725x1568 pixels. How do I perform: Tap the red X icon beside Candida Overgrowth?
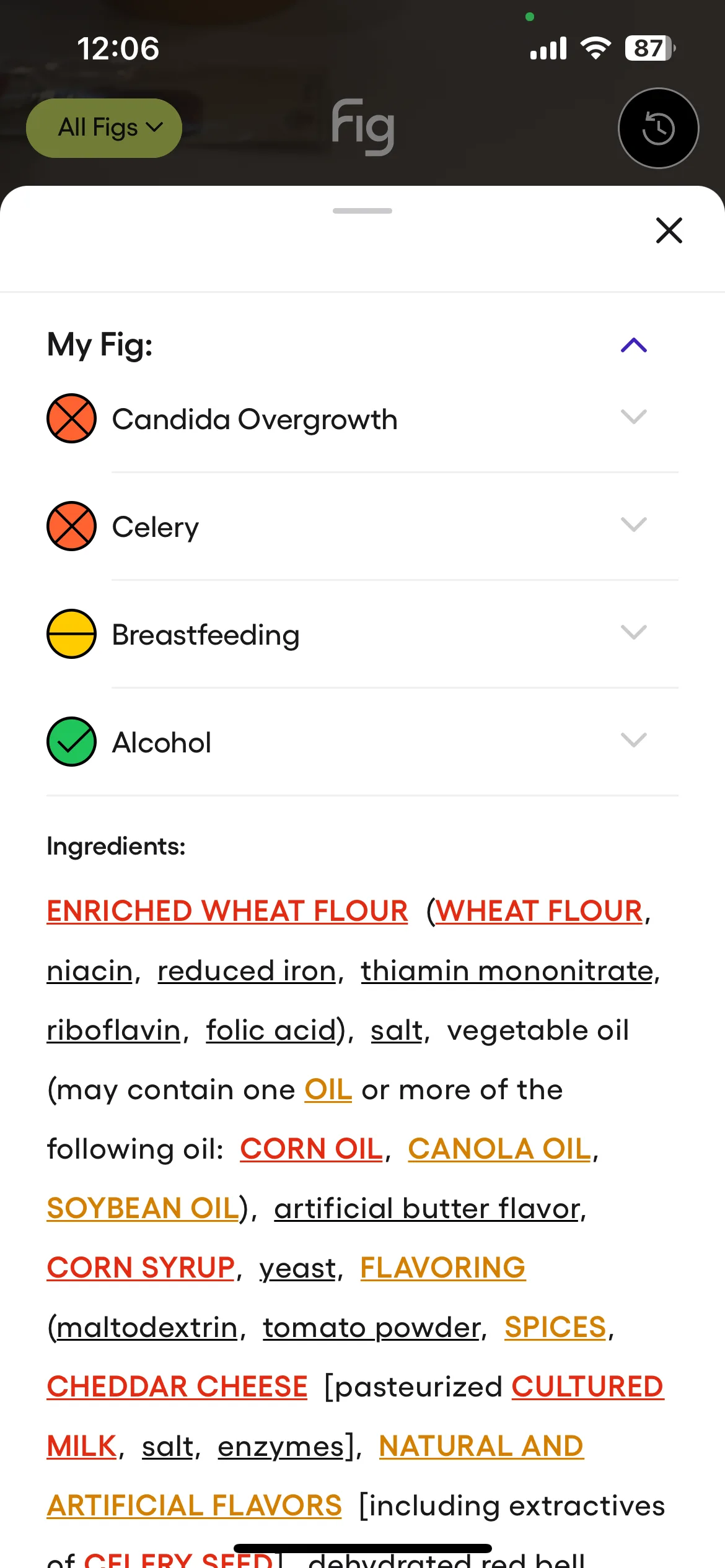coord(71,418)
